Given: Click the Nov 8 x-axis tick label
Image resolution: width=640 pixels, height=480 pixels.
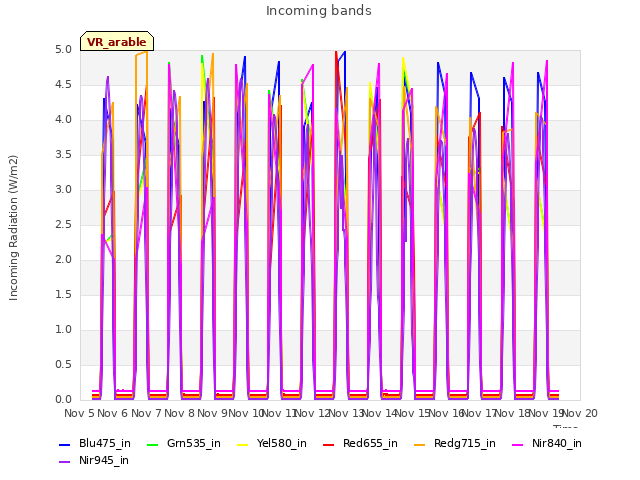Looking at the screenshot, I should pyautogui.click(x=180, y=413).
